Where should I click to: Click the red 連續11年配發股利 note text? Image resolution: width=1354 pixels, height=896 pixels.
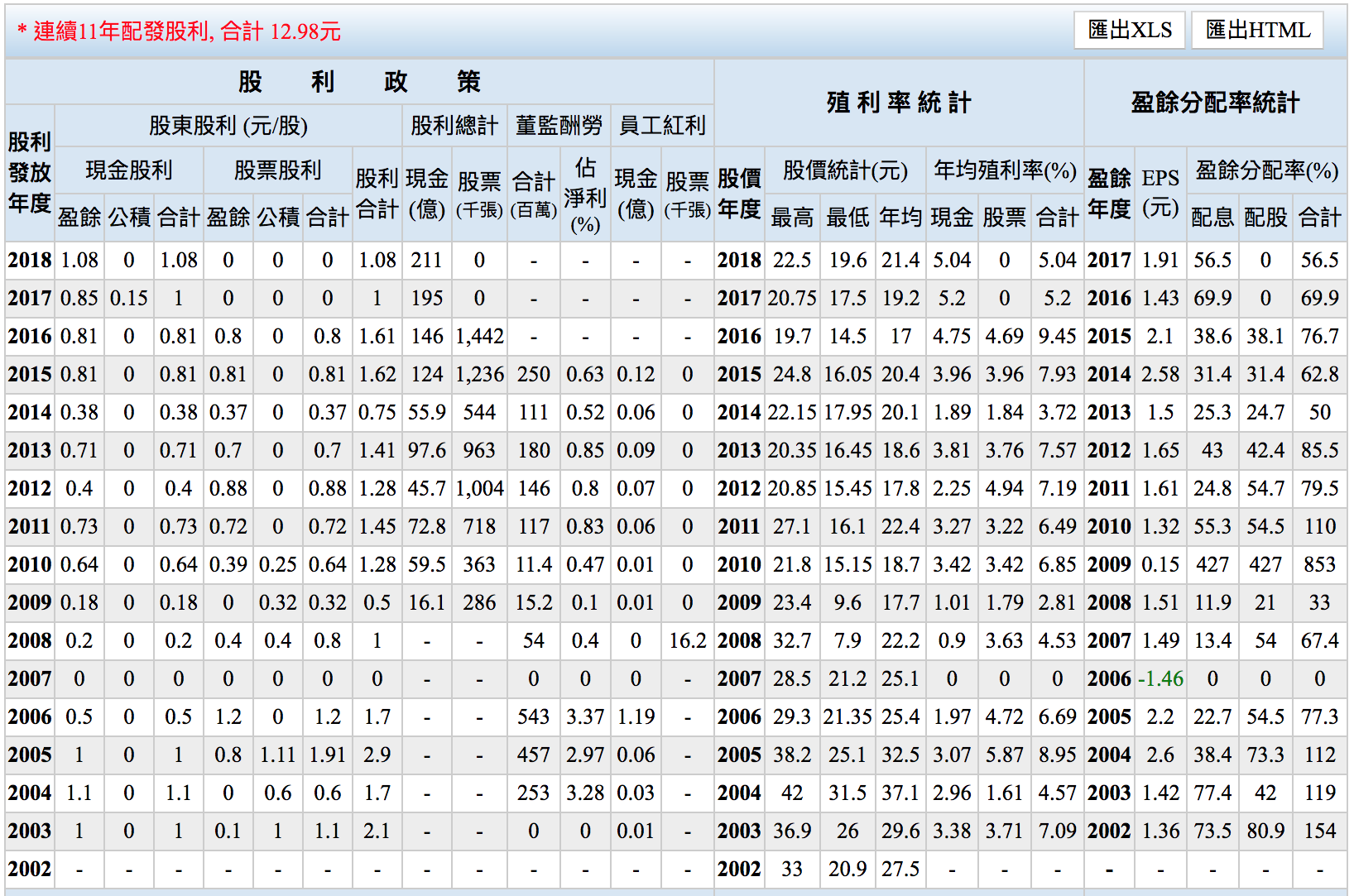pos(179,31)
